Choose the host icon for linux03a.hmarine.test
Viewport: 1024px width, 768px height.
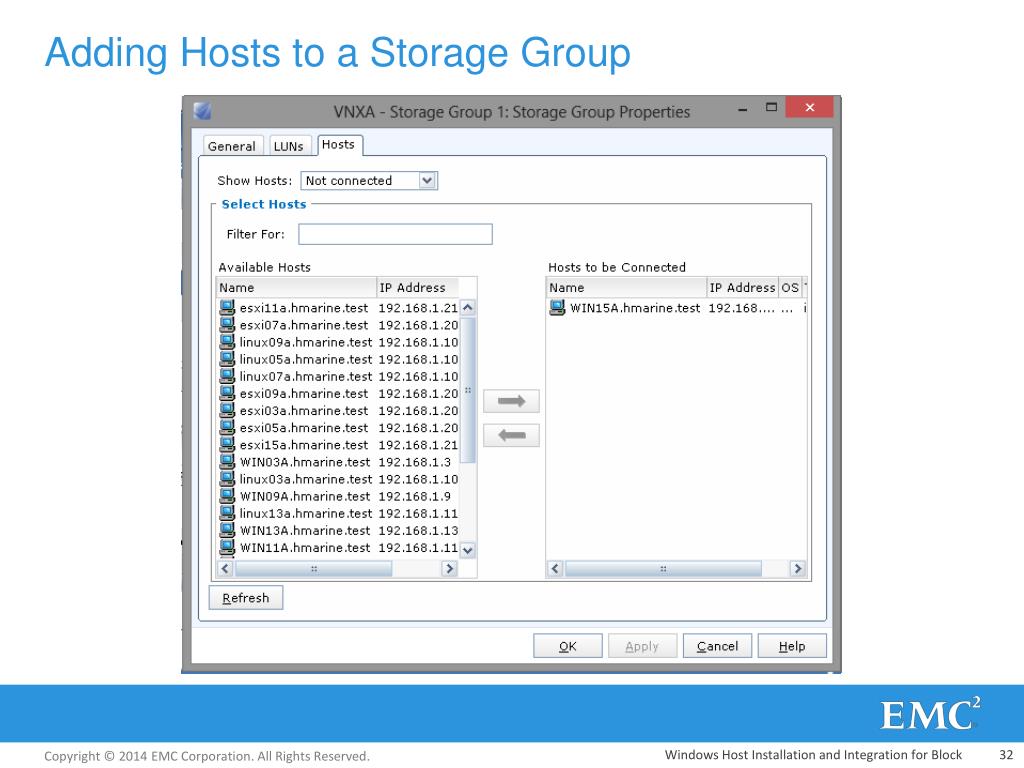(227, 479)
